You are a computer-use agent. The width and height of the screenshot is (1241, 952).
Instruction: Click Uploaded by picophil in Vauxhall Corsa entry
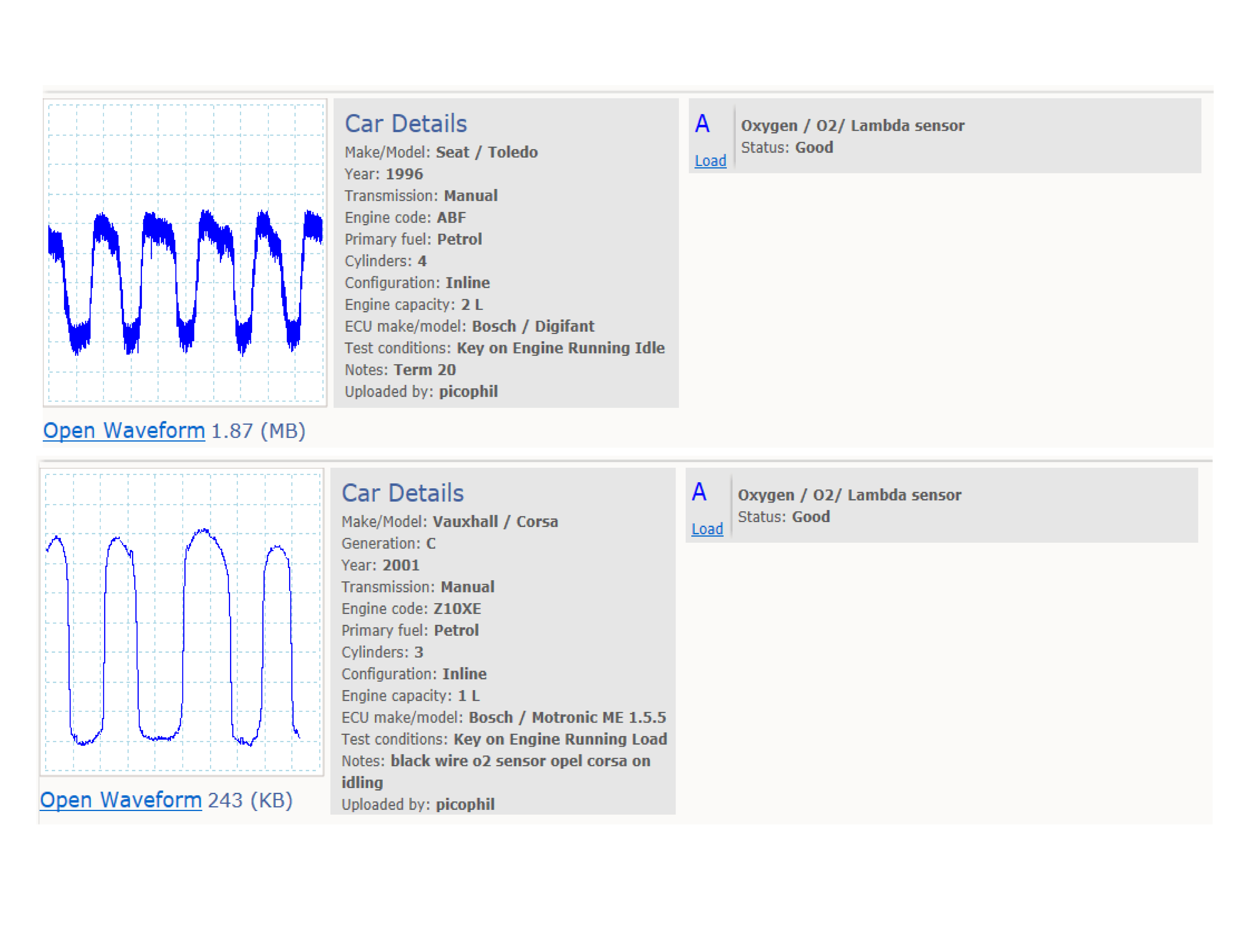click(x=418, y=805)
